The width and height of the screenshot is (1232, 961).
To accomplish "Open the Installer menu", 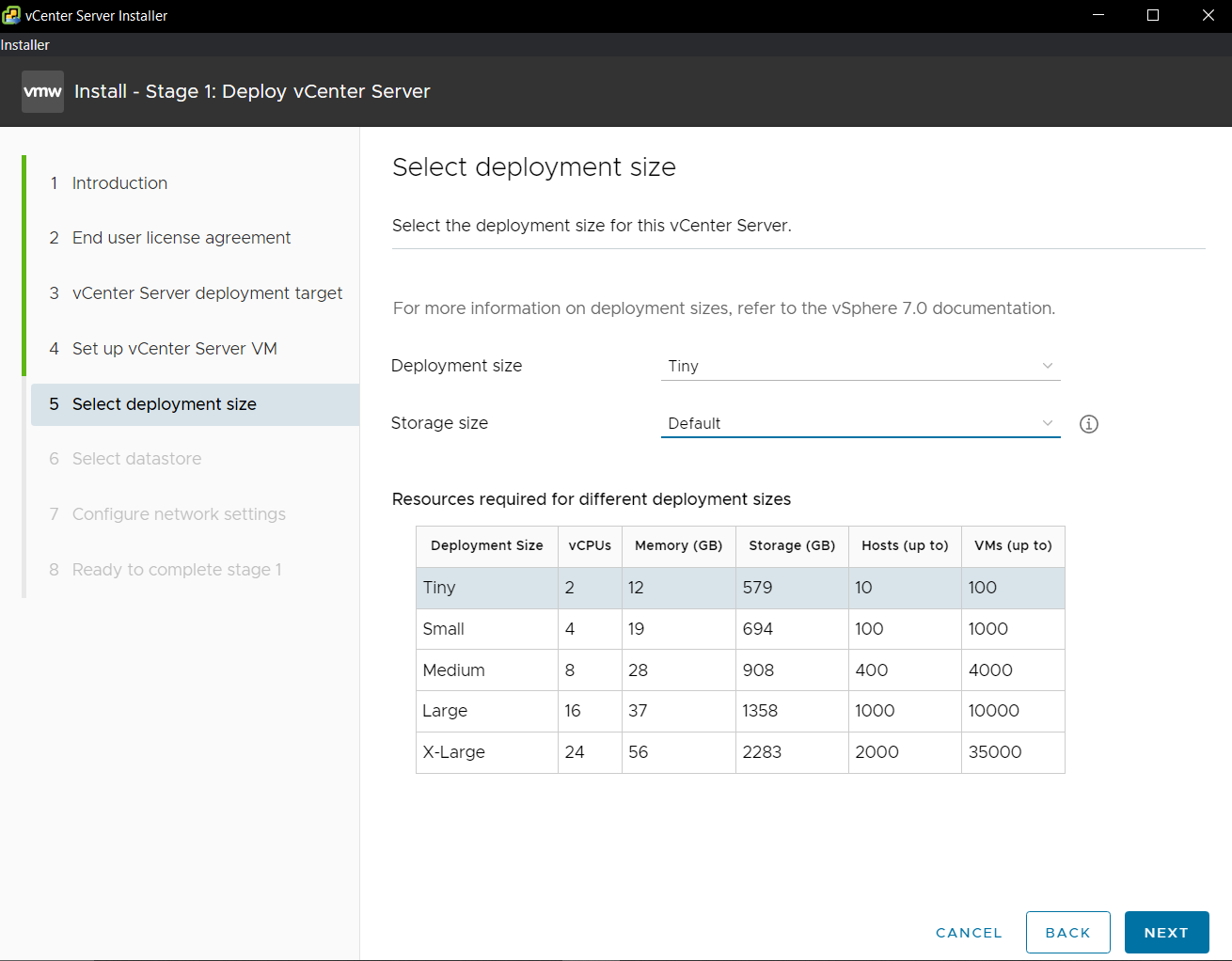I will pos(25,45).
